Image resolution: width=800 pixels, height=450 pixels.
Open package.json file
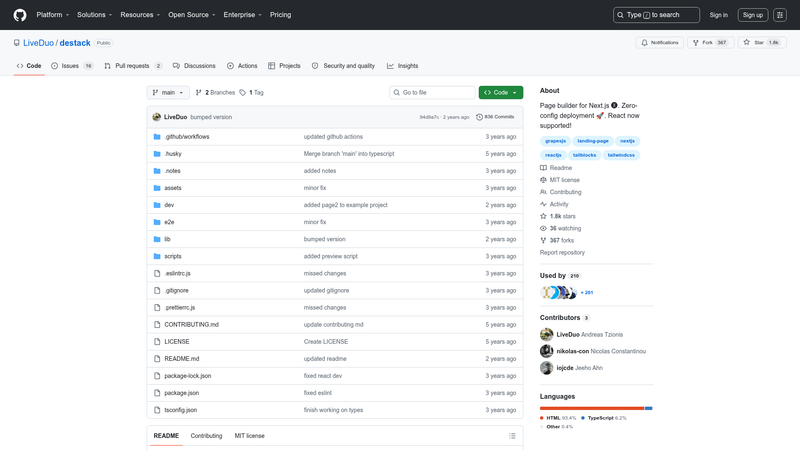(x=182, y=393)
